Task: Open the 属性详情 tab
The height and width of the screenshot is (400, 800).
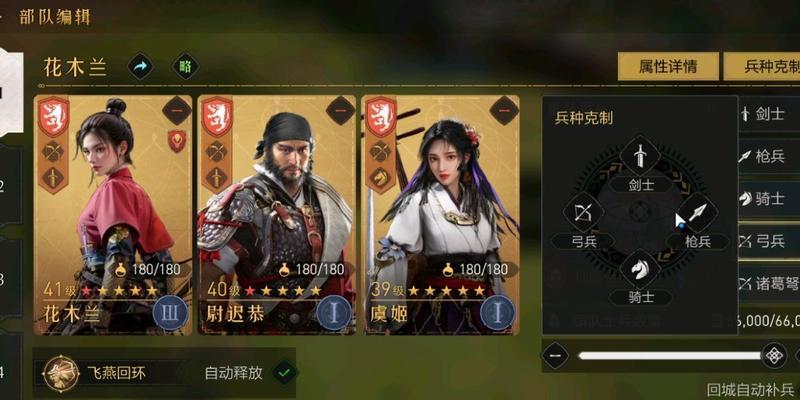Action: pos(668,66)
